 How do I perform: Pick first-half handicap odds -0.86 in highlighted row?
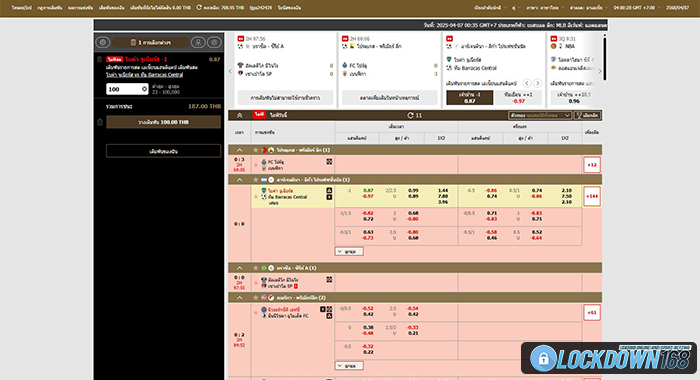click(x=492, y=190)
